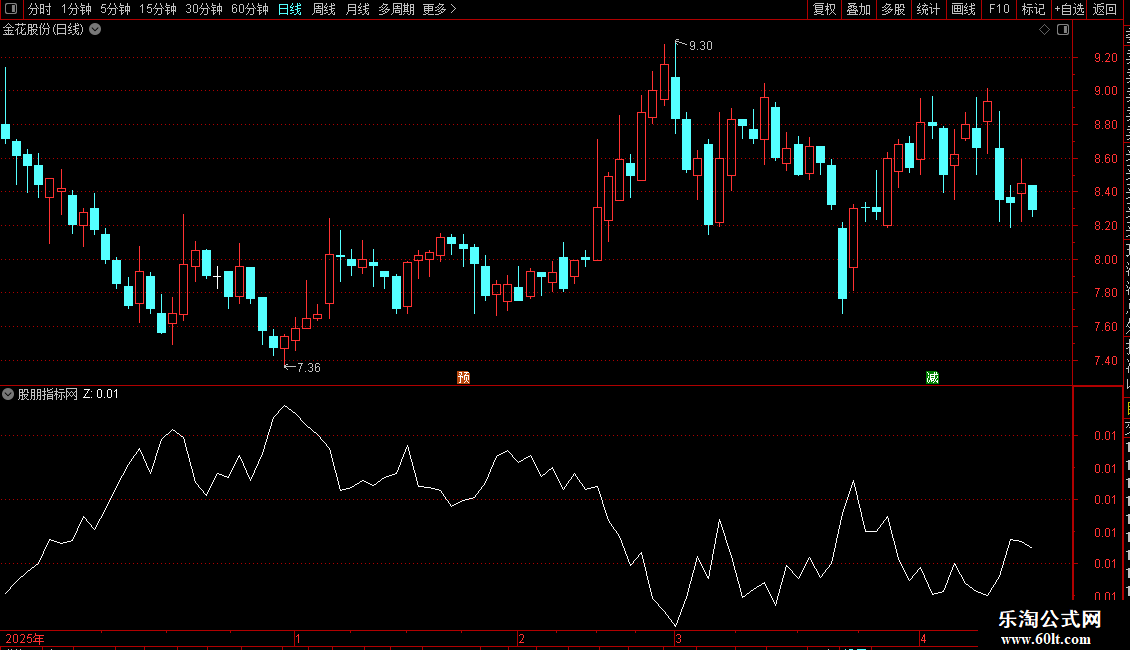
Task: Open the 复权 adjustment option
Action: click(824, 9)
